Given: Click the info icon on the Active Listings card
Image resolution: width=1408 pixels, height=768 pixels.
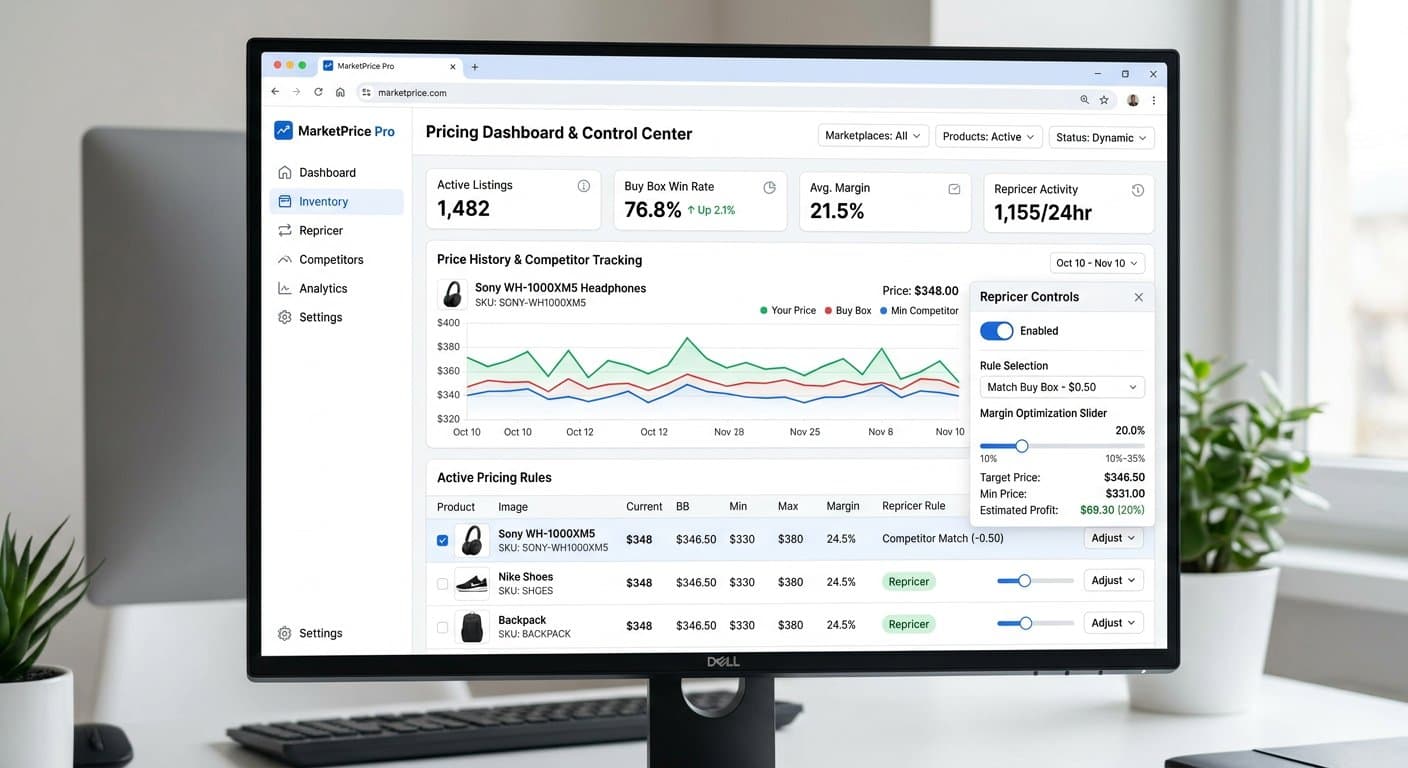Looking at the screenshot, I should click(584, 186).
